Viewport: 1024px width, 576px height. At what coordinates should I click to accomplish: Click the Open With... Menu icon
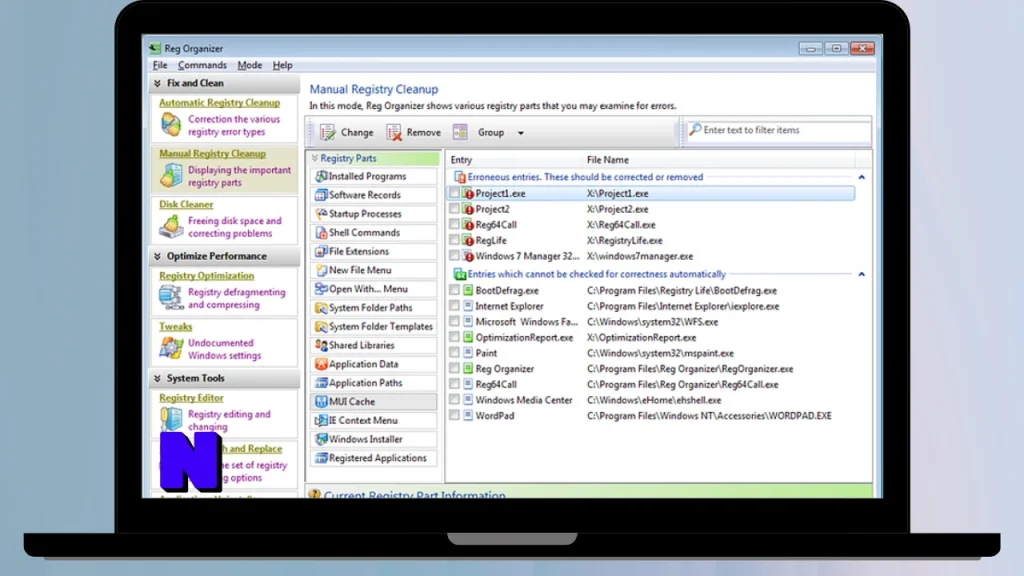[321, 289]
